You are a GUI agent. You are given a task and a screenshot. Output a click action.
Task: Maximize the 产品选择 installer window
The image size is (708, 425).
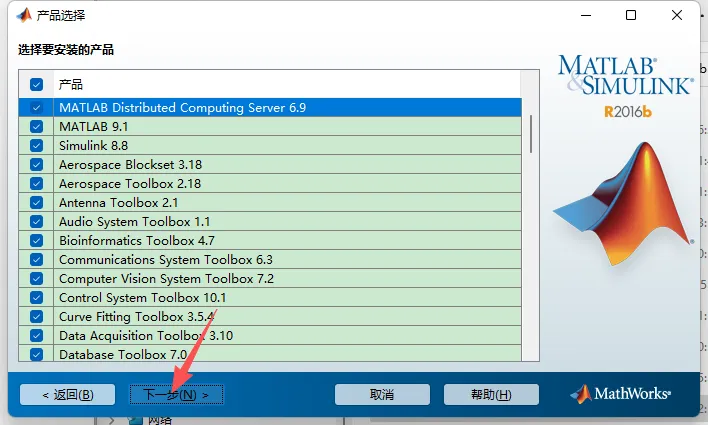click(631, 15)
